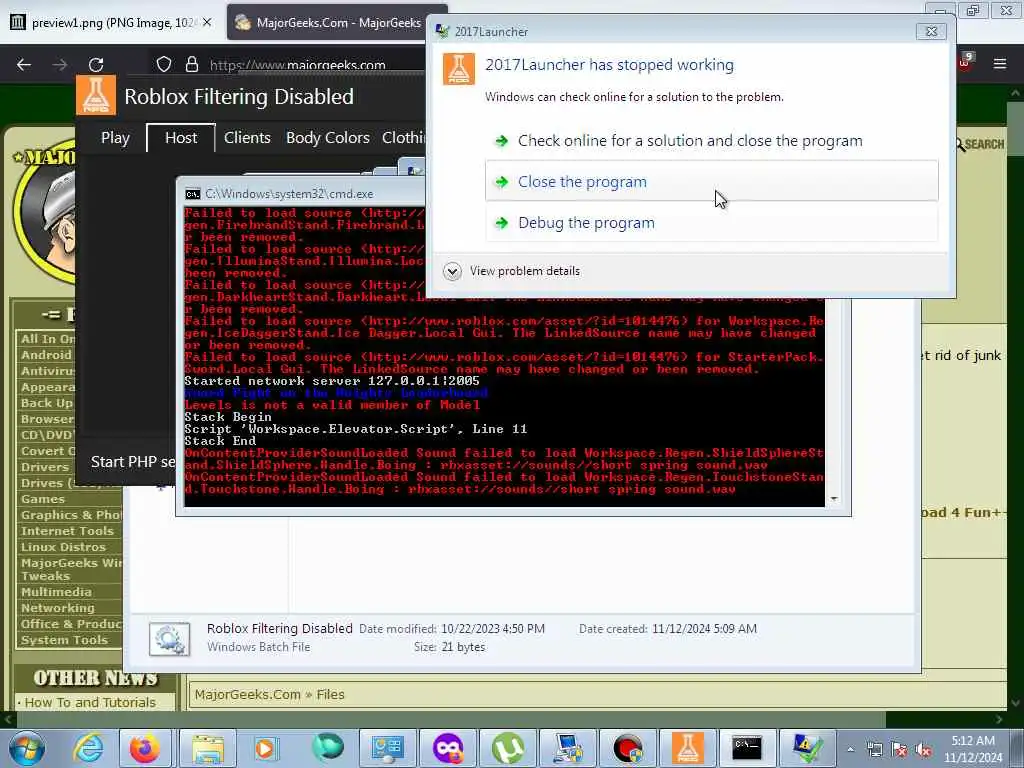Click the site padlock security icon
The width and height of the screenshot is (1024, 768).
[x=191, y=64]
